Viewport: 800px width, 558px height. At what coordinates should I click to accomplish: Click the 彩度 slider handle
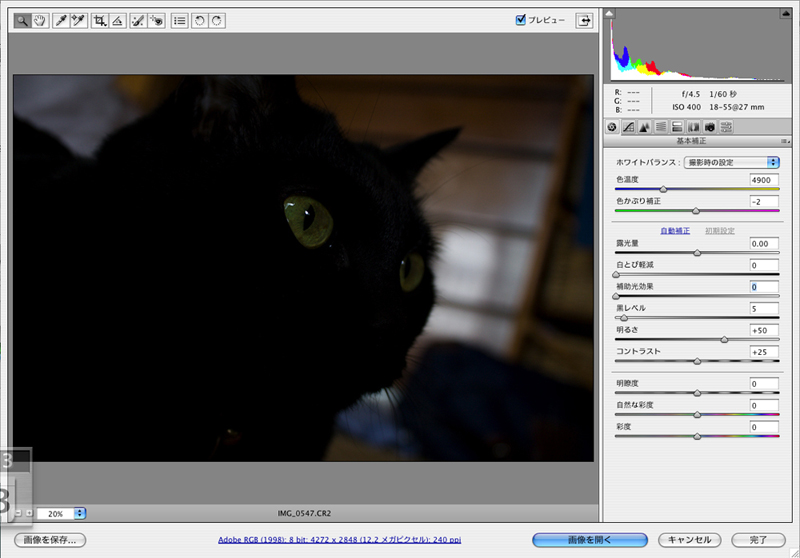[697, 436]
